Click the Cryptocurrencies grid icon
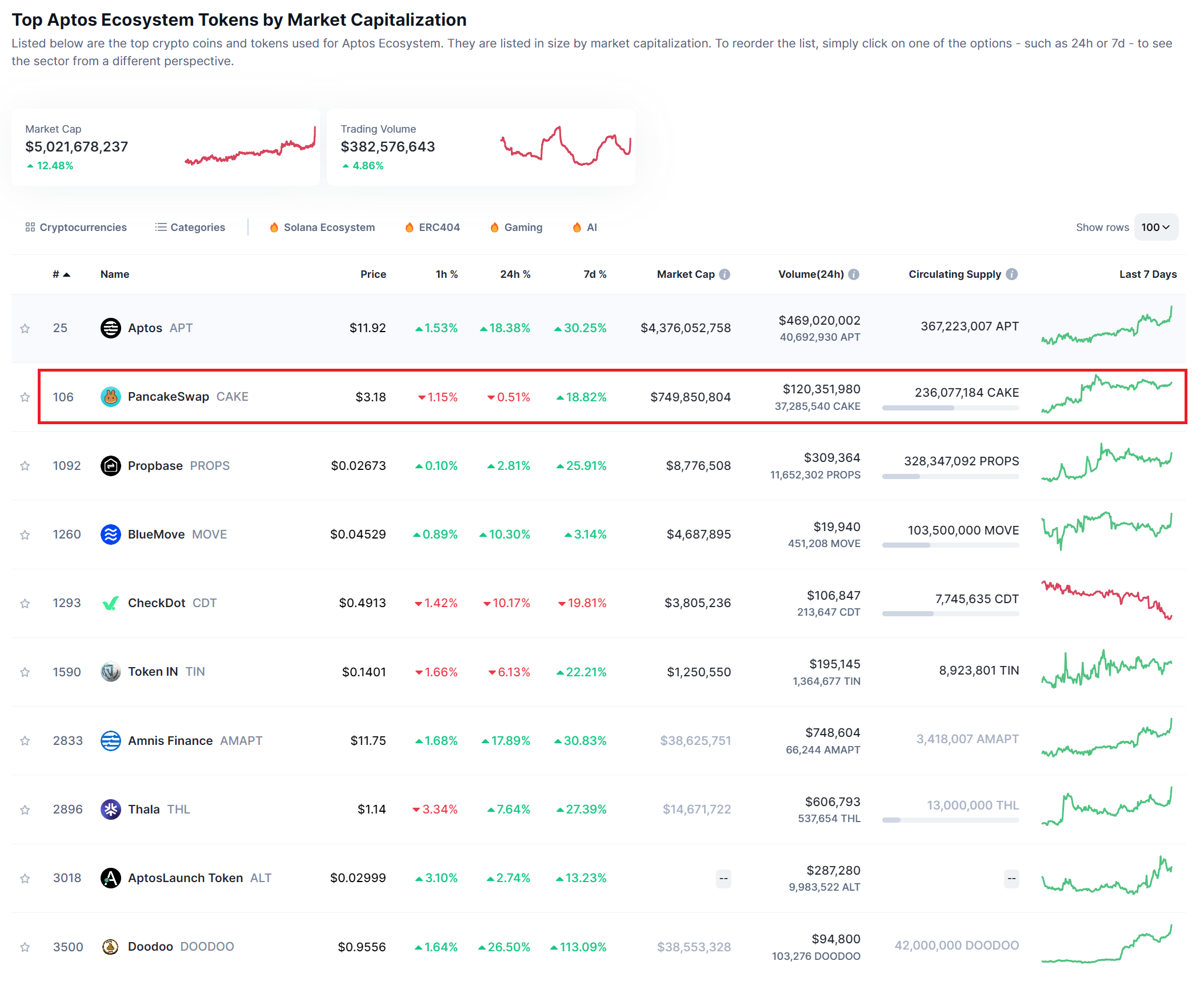The width and height of the screenshot is (1204, 981). click(30, 227)
